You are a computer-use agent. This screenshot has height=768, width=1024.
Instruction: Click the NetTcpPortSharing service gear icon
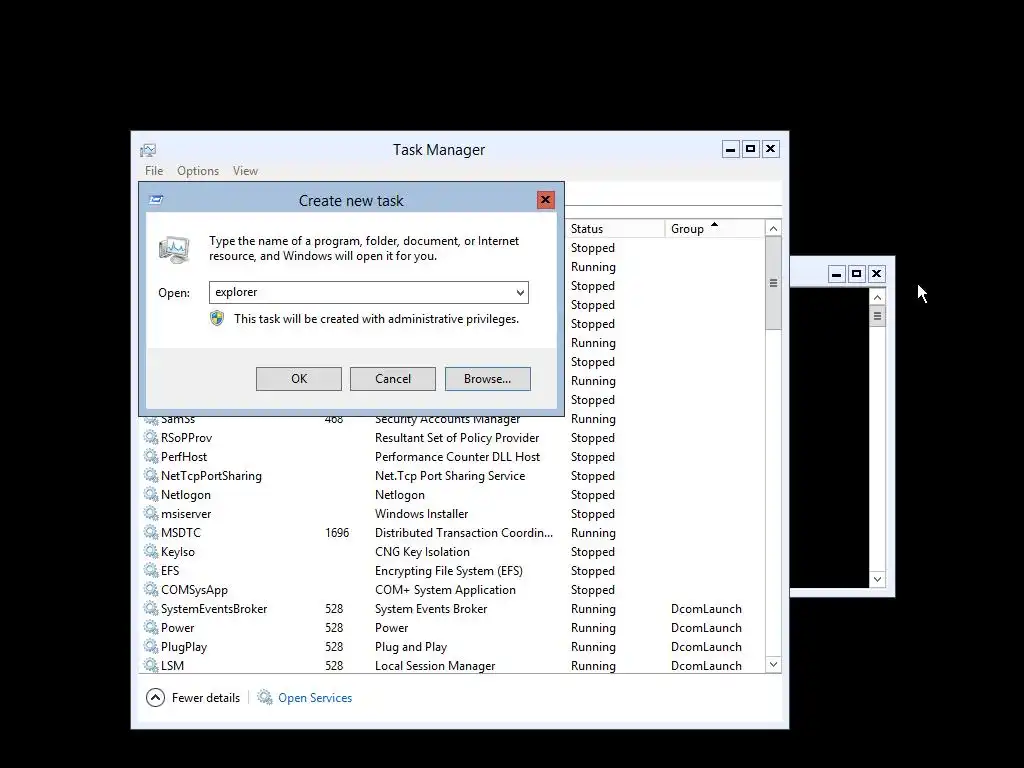(x=151, y=475)
